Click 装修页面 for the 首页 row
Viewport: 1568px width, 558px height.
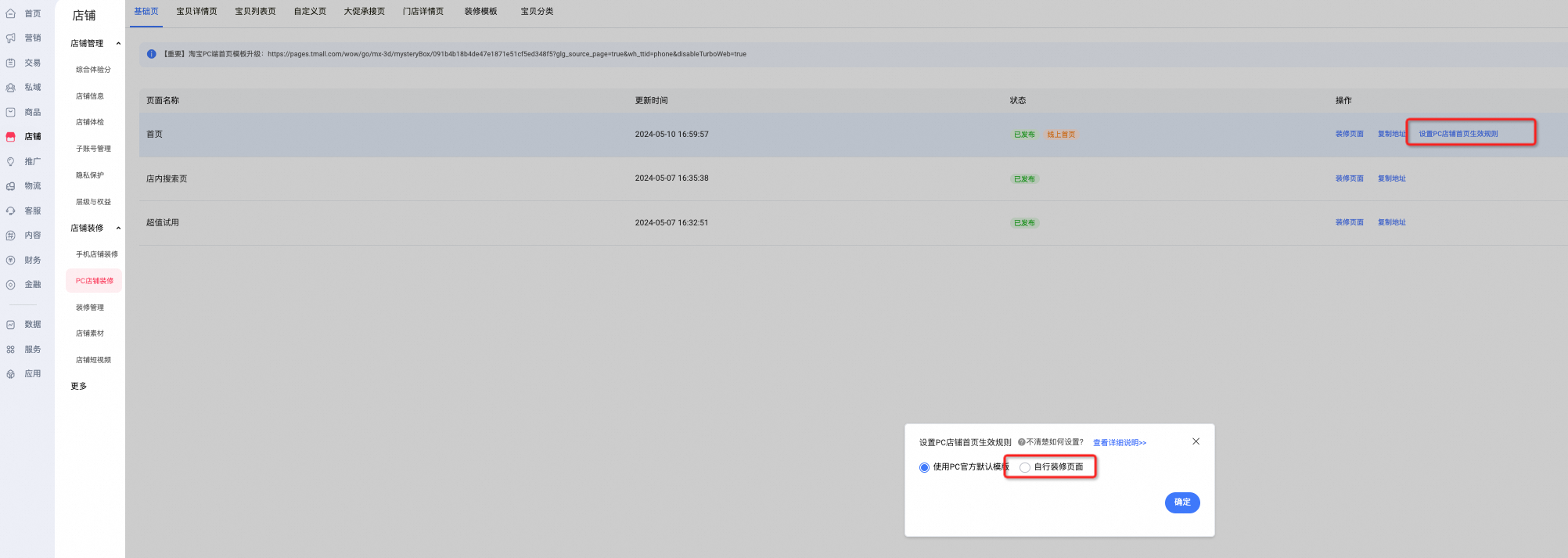[x=1350, y=134]
